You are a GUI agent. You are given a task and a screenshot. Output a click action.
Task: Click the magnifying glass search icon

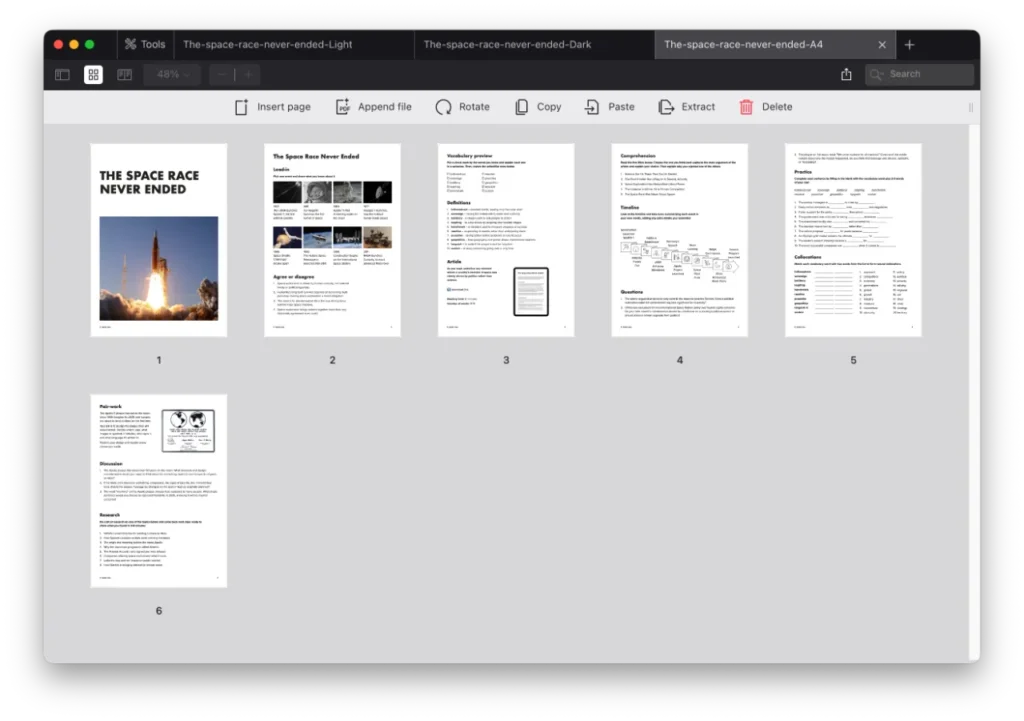point(874,73)
